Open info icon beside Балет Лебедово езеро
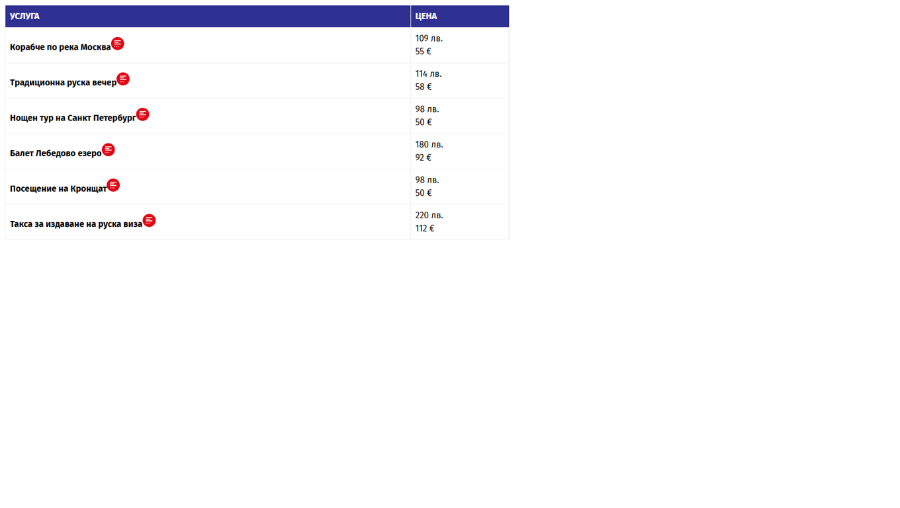Screen dimensions: 900x508 click(108, 150)
